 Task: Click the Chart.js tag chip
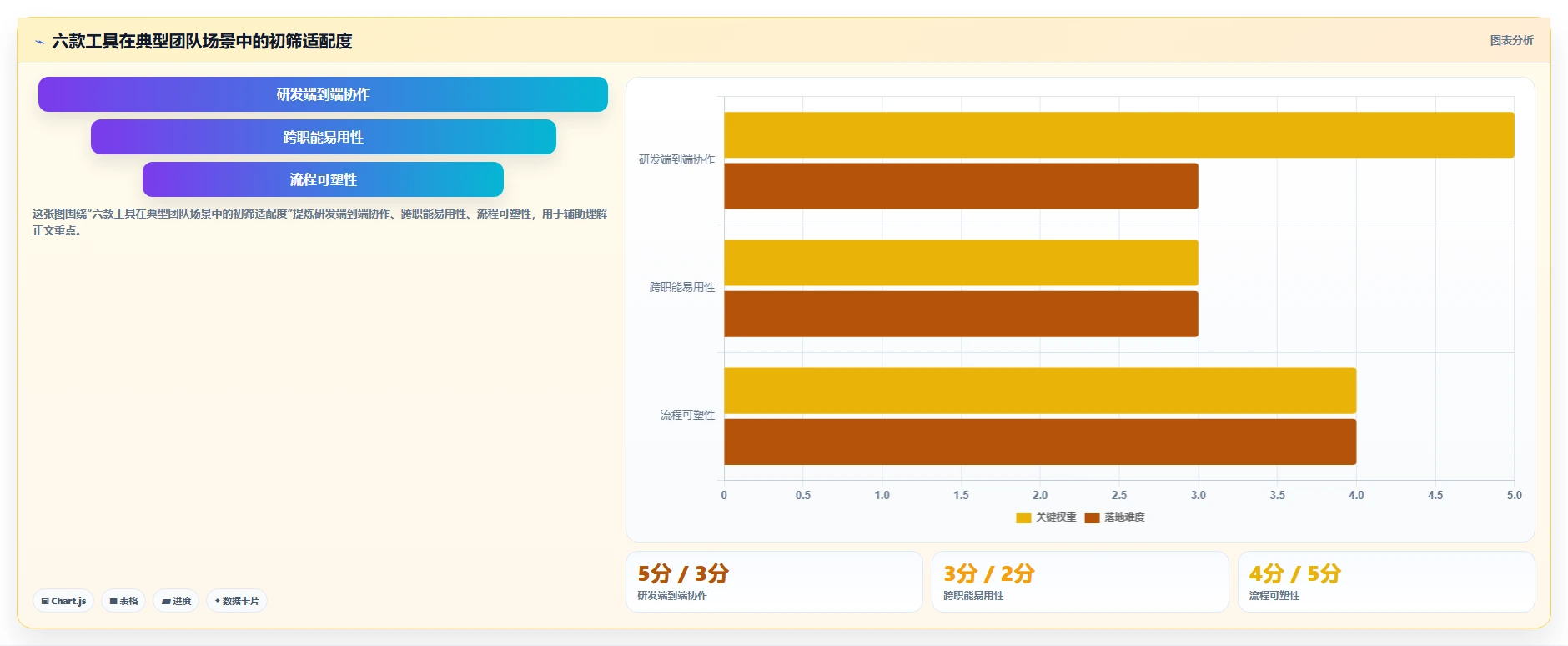[x=63, y=601]
